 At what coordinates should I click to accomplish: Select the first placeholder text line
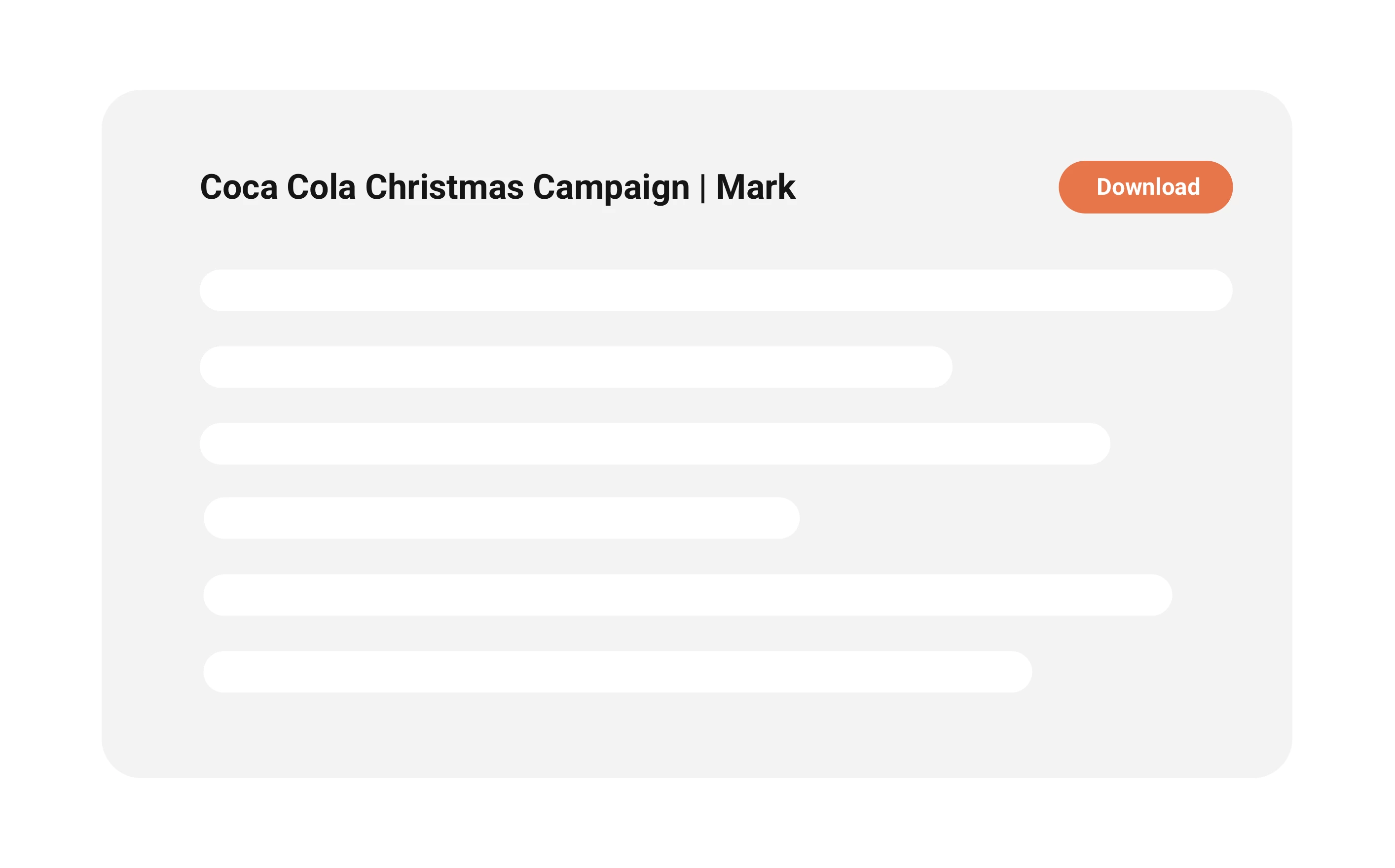[715, 290]
